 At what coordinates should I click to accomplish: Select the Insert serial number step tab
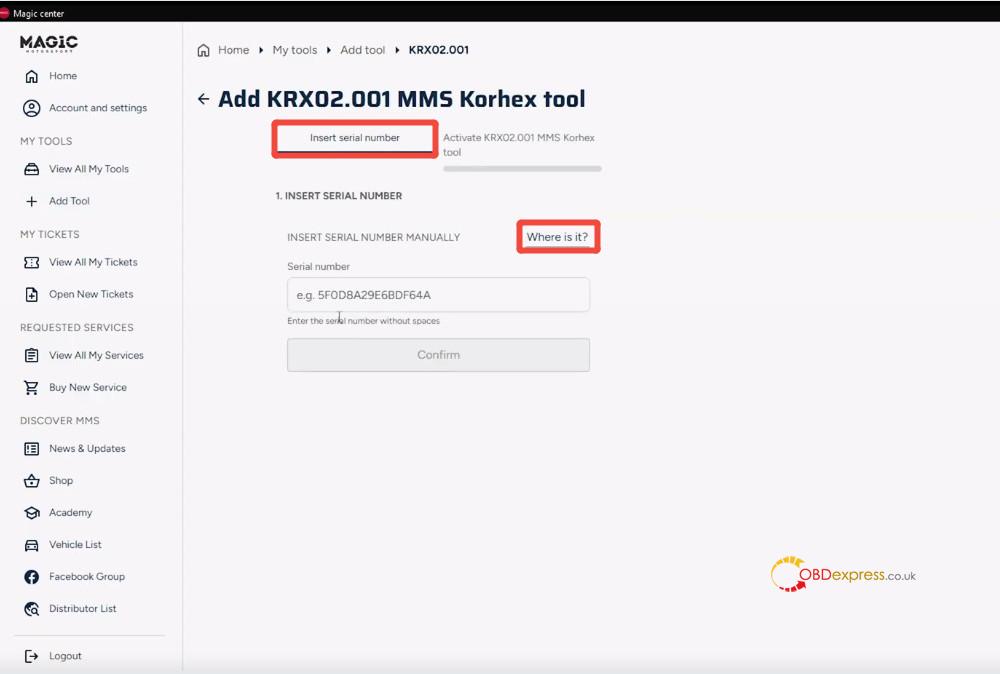[355, 138]
